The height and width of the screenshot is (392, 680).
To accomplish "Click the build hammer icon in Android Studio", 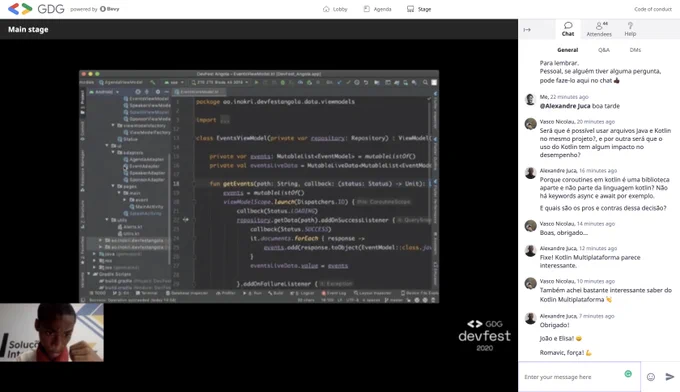I will point(153,82).
